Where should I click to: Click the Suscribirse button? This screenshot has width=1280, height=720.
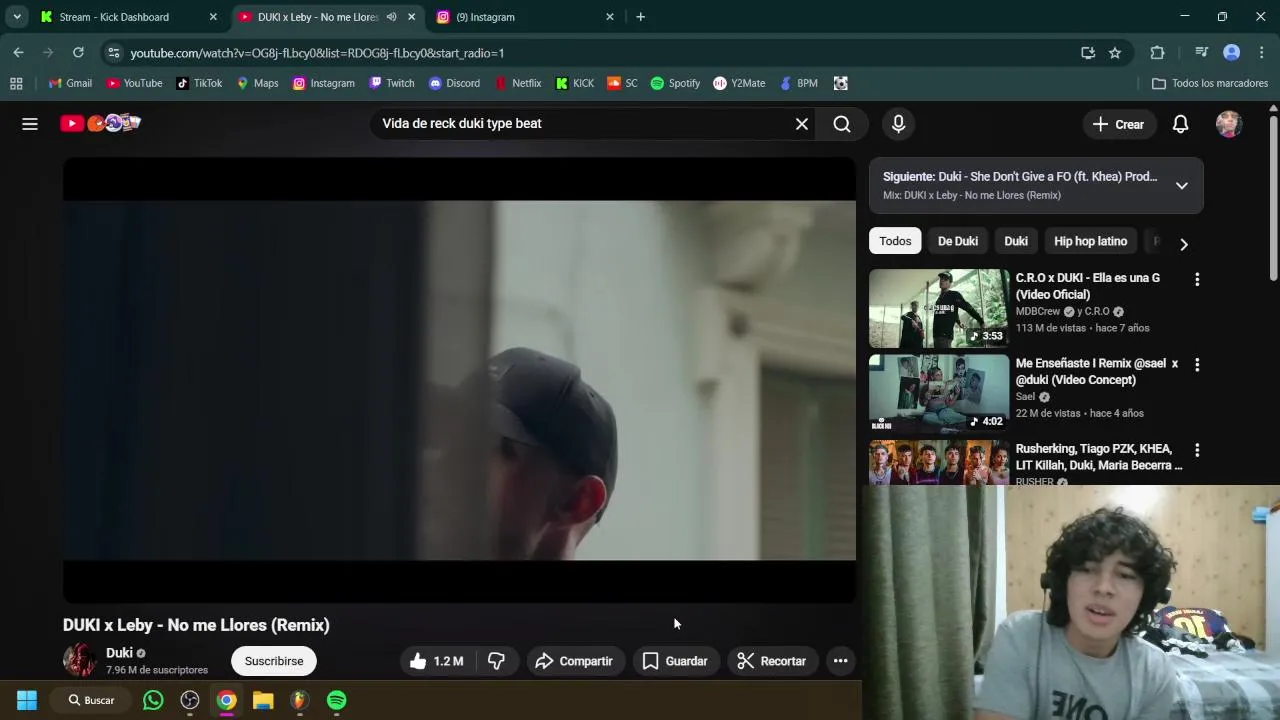pyautogui.click(x=274, y=661)
